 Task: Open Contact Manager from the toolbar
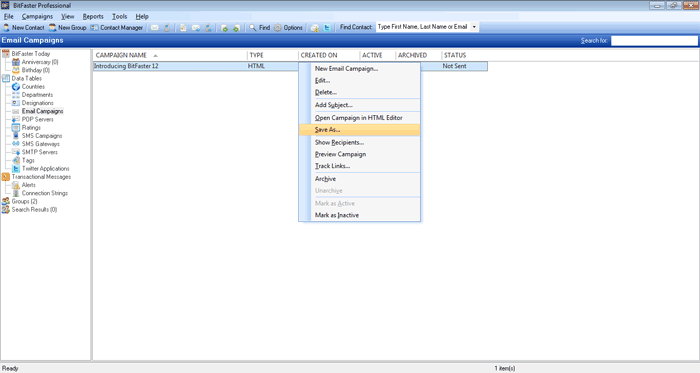click(x=117, y=28)
